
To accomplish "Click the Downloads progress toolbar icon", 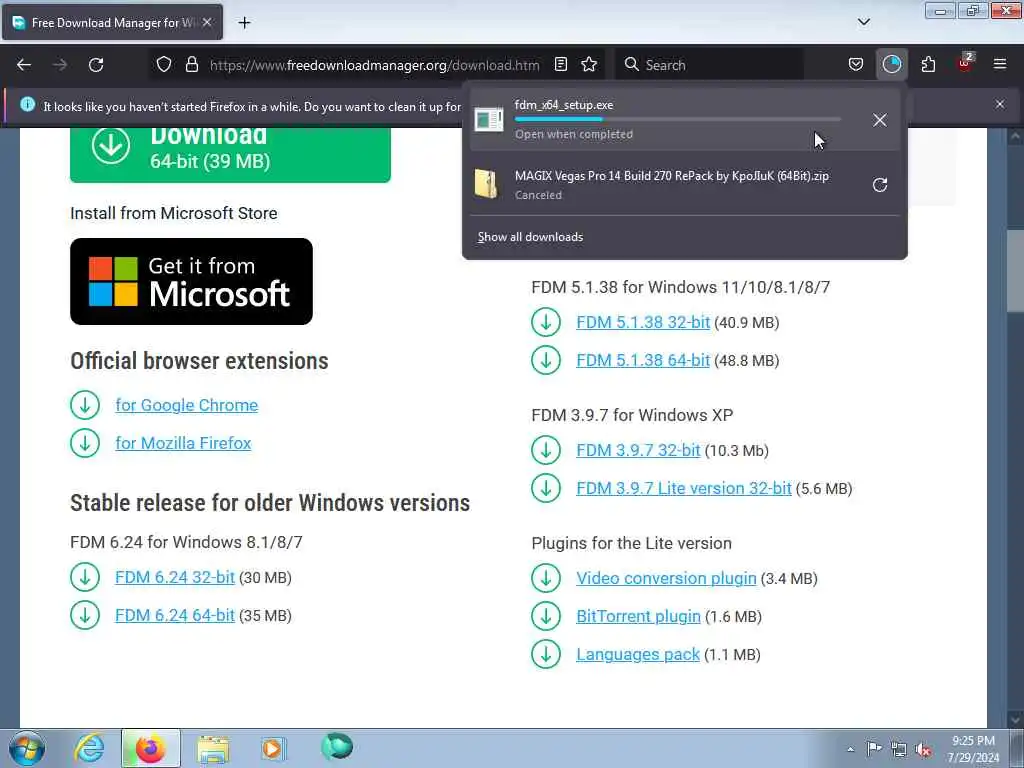I will [x=891, y=65].
